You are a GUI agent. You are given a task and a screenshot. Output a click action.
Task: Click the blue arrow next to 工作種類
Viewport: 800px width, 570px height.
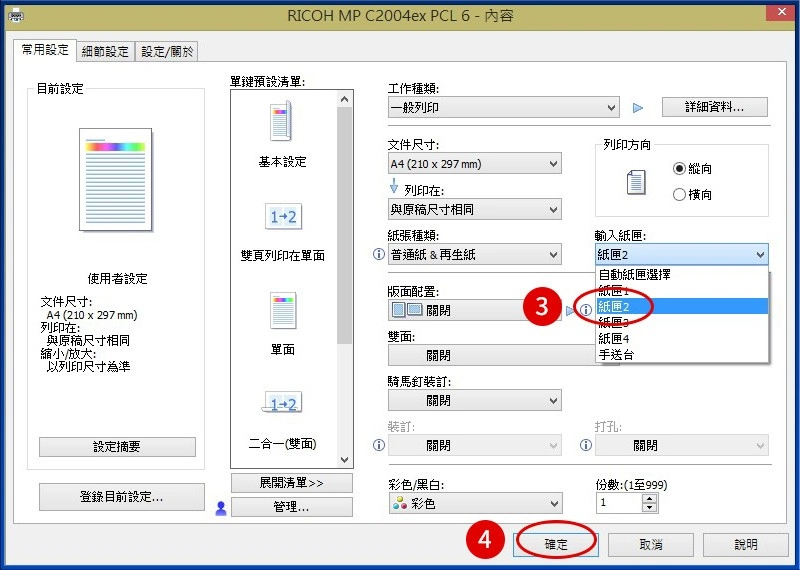tap(638, 108)
